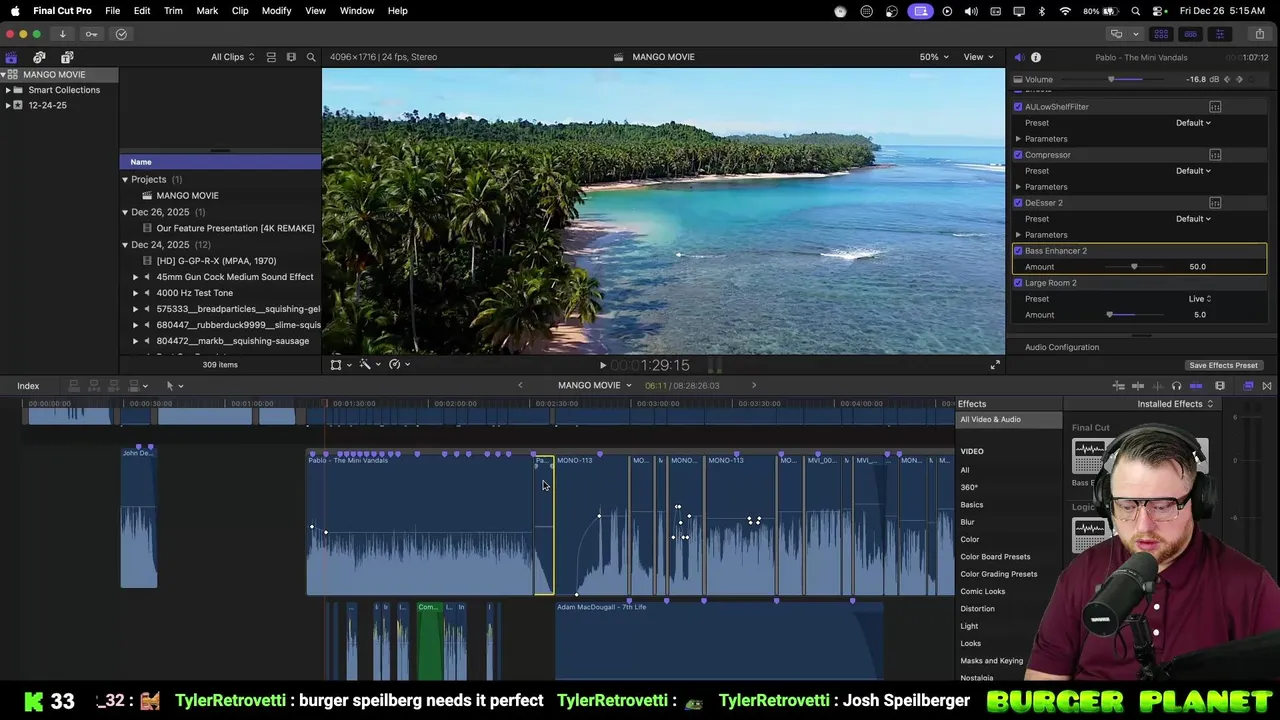
Task: Open the Installed Effects dropdown
Action: 1175,404
